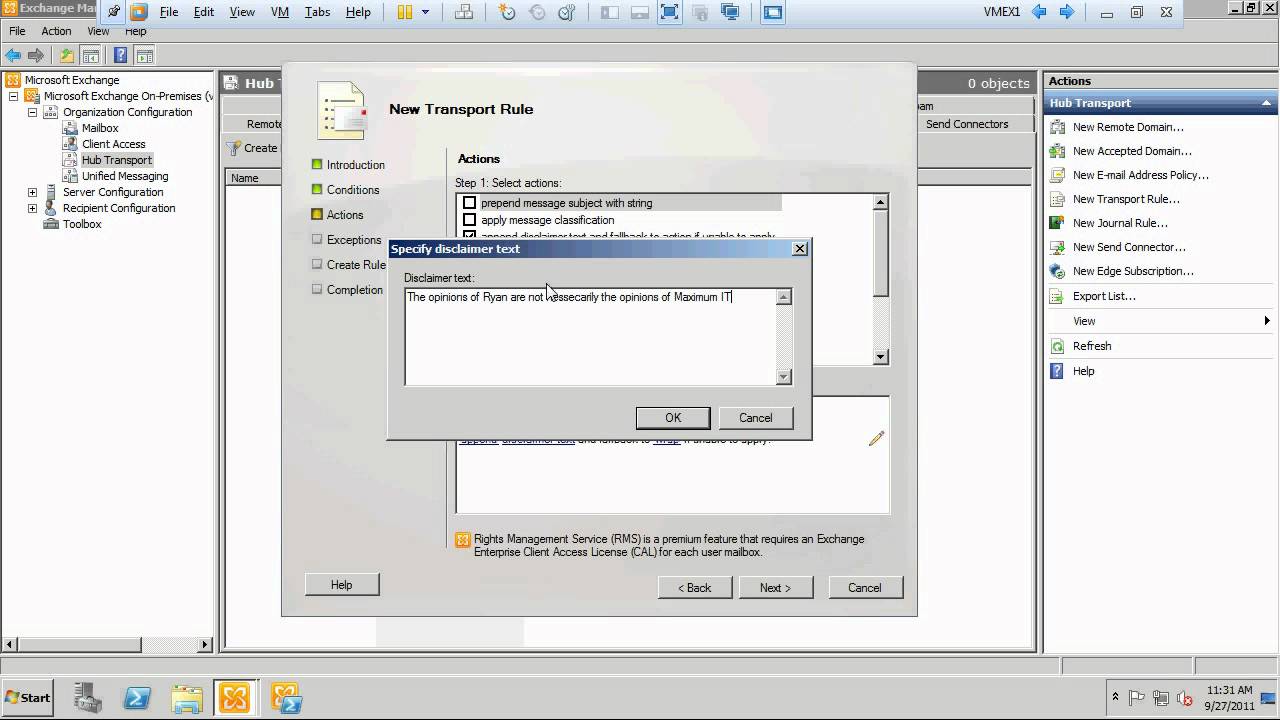Show hidden tray icons arrow

pos(1115,697)
